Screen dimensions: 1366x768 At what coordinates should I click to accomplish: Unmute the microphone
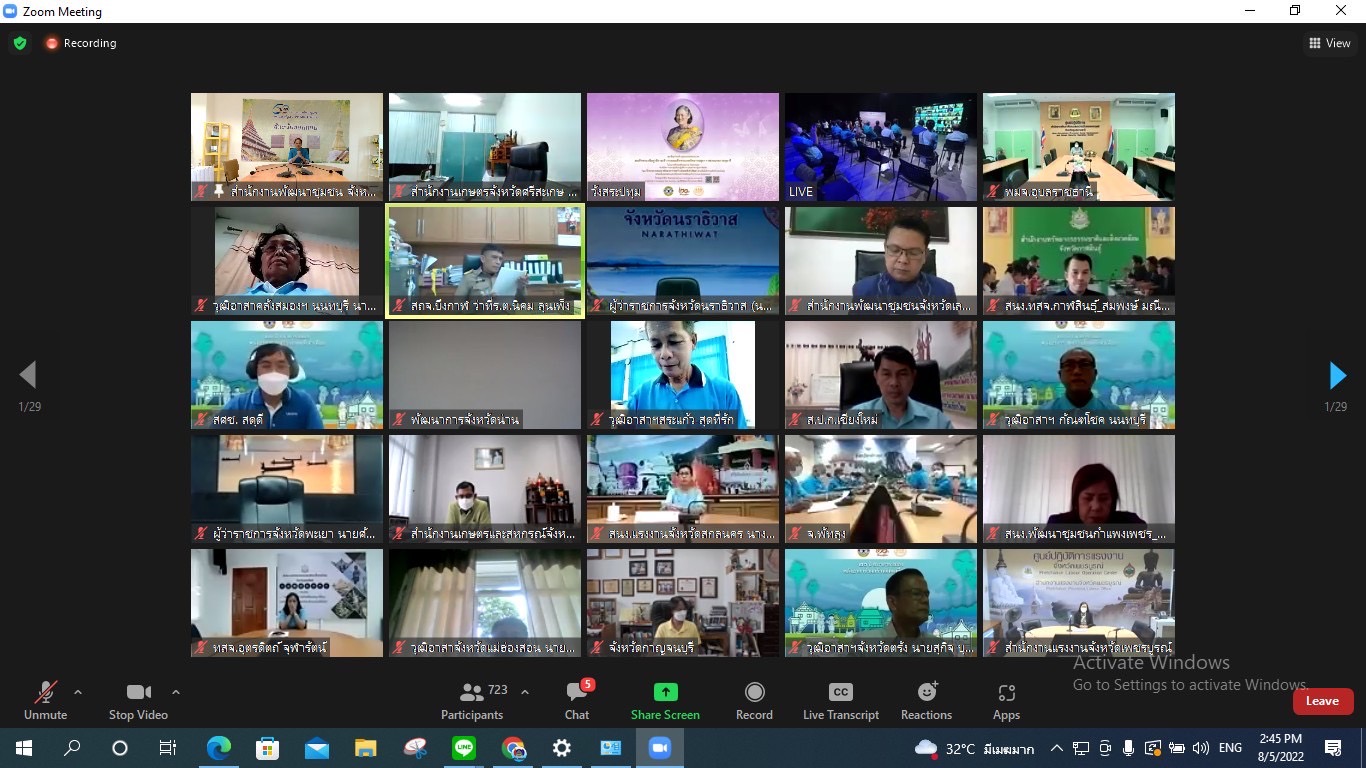[x=45, y=701]
